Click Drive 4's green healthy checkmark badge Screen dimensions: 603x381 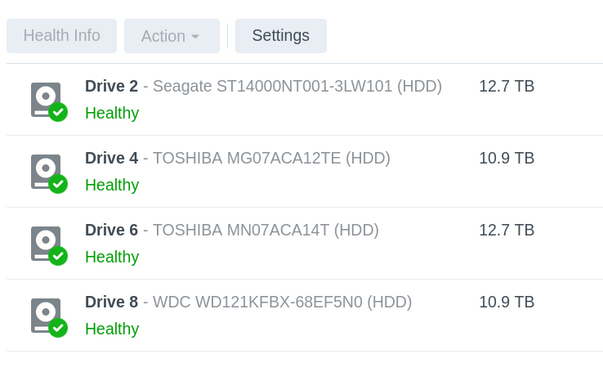coord(58,184)
